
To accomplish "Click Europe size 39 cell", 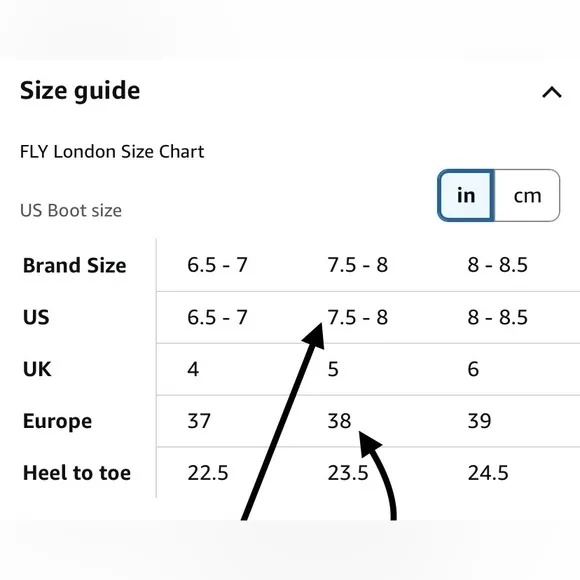I will tap(479, 421).
